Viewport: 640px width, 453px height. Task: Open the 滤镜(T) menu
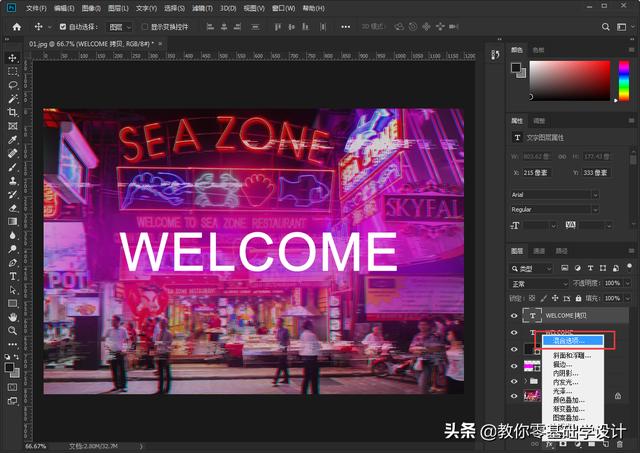click(x=202, y=8)
